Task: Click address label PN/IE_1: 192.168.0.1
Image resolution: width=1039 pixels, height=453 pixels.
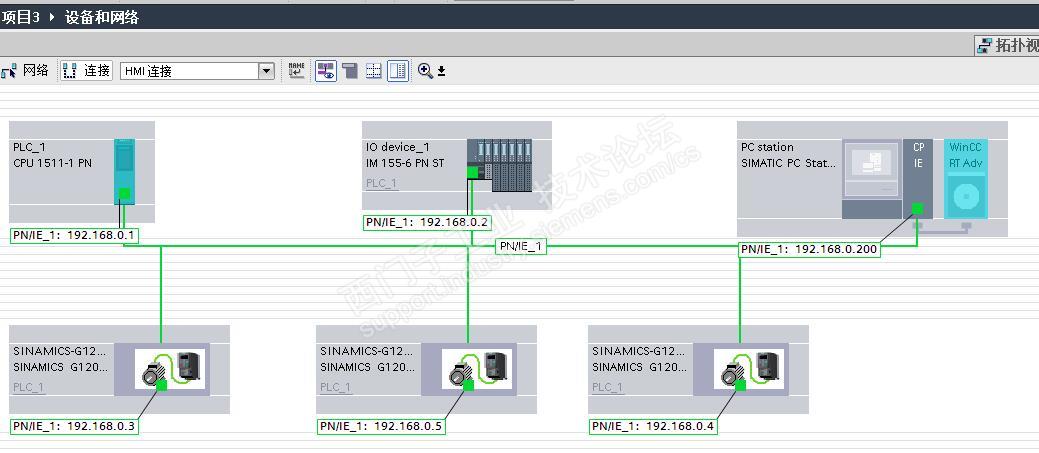Action: coord(75,235)
